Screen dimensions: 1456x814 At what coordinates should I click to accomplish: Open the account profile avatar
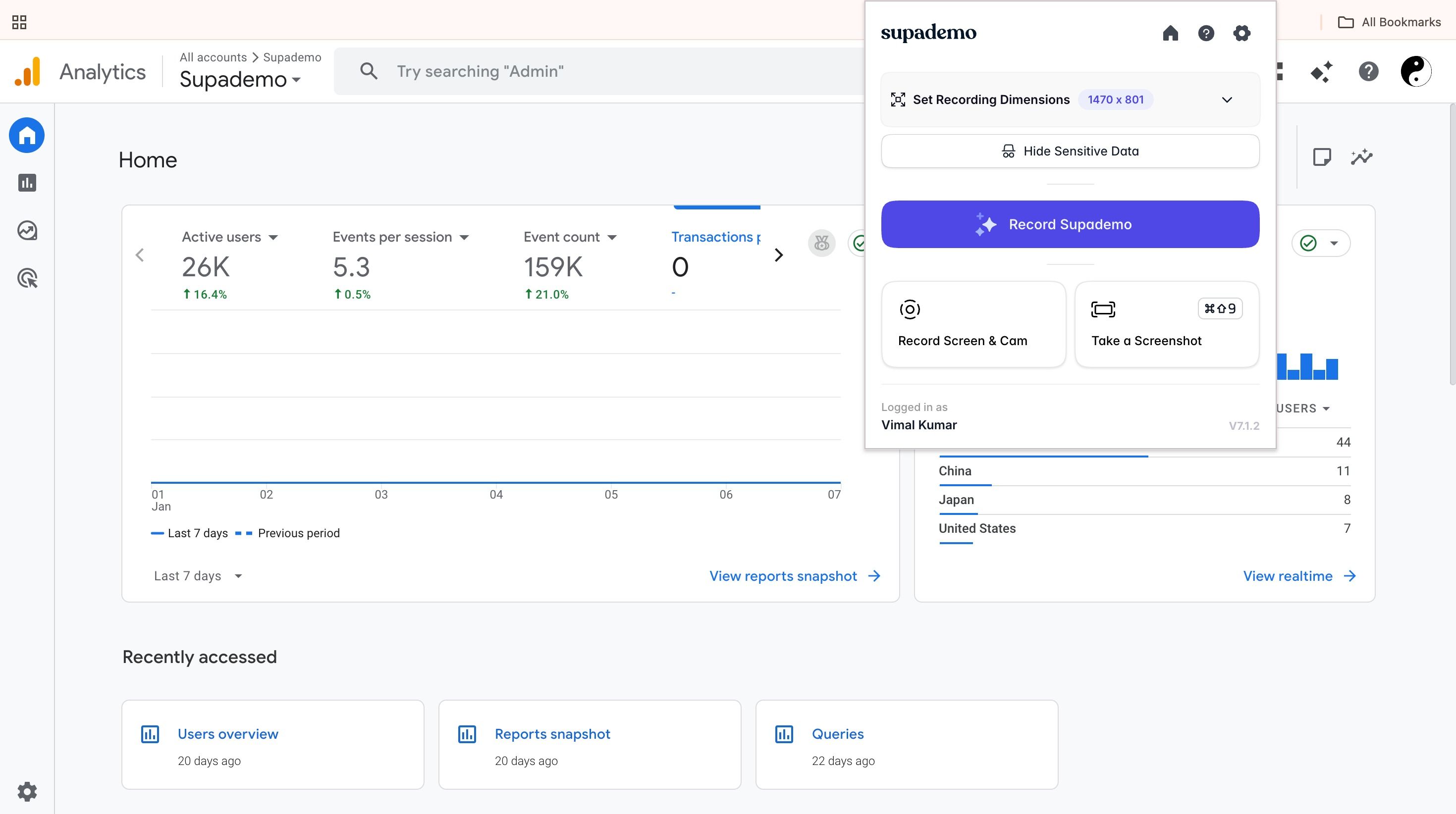click(1415, 72)
